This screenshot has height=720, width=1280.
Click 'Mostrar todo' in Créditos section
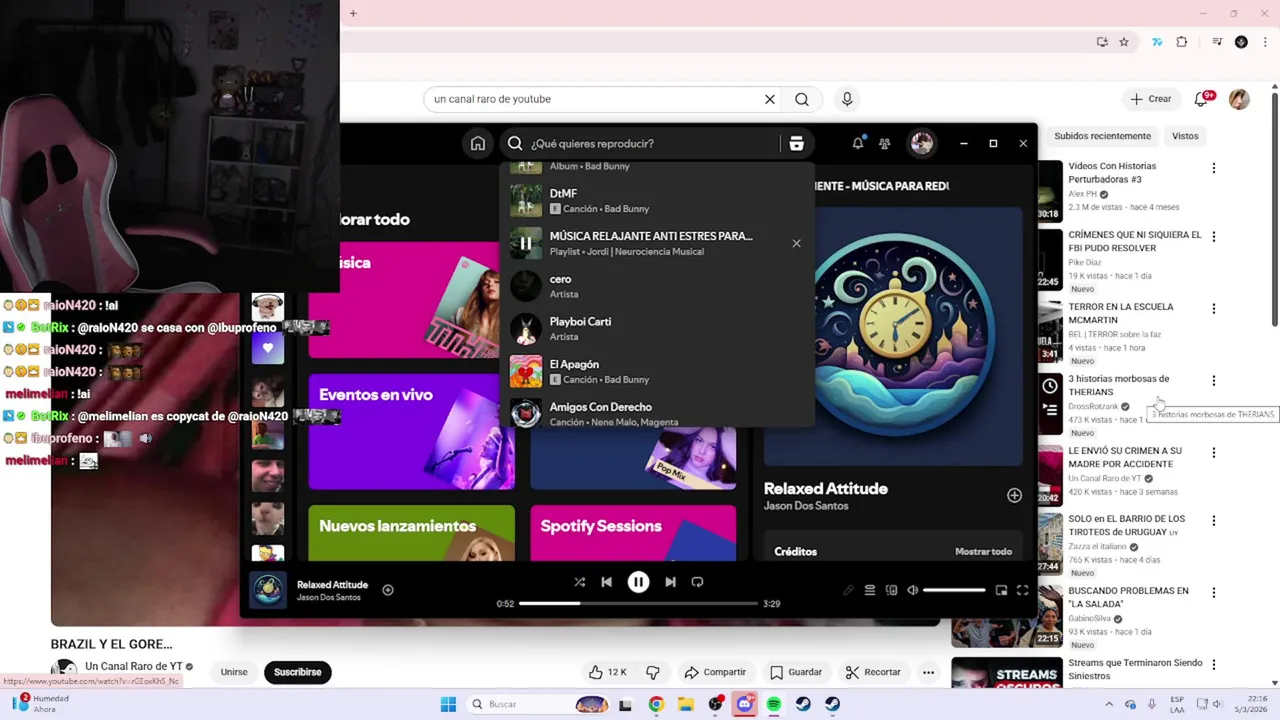click(x=983, y=551)
